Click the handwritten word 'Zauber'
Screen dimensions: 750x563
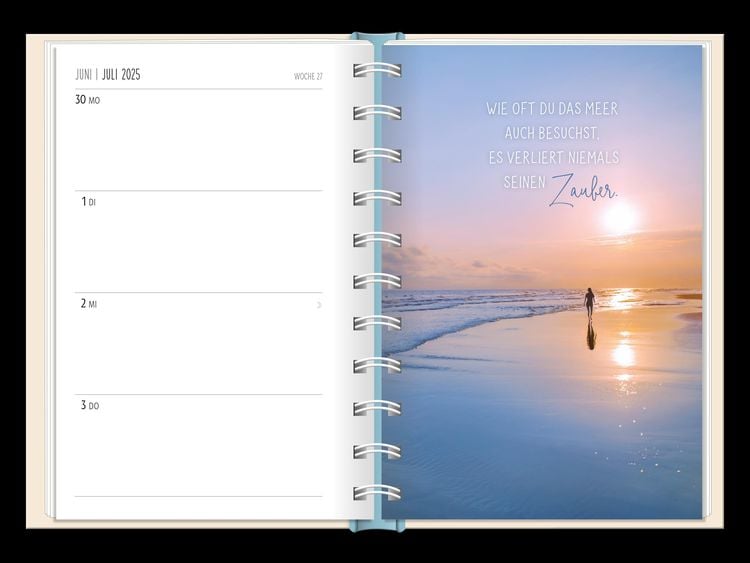tap(583, 190)
